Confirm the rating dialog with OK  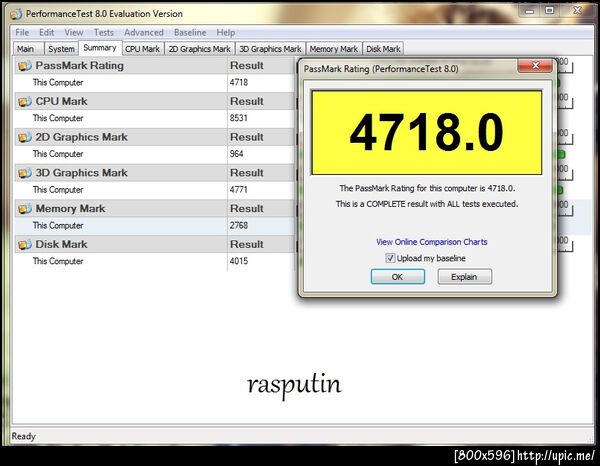click(x=398, y=277)
